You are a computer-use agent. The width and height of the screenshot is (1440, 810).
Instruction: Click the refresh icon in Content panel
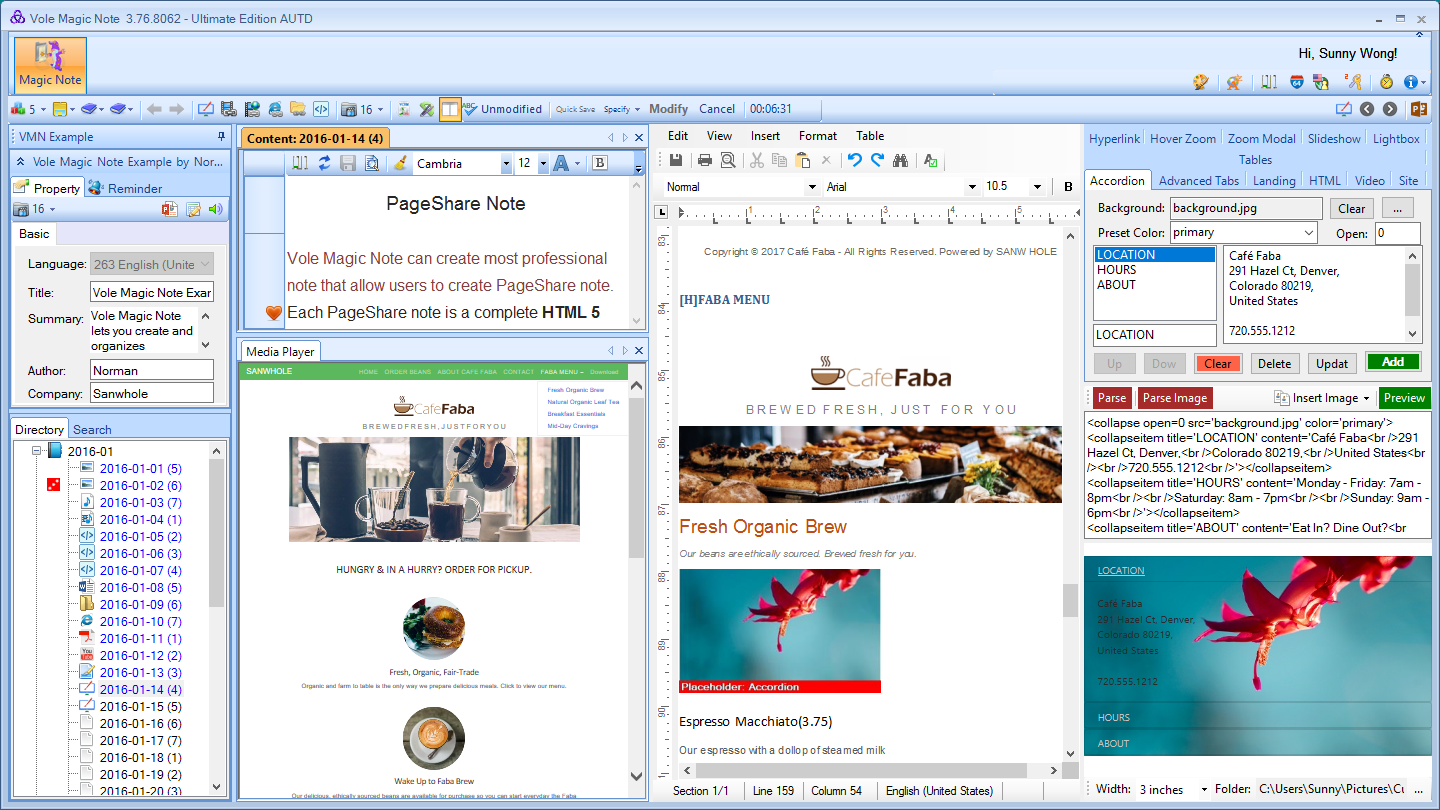tap(324, 163)
